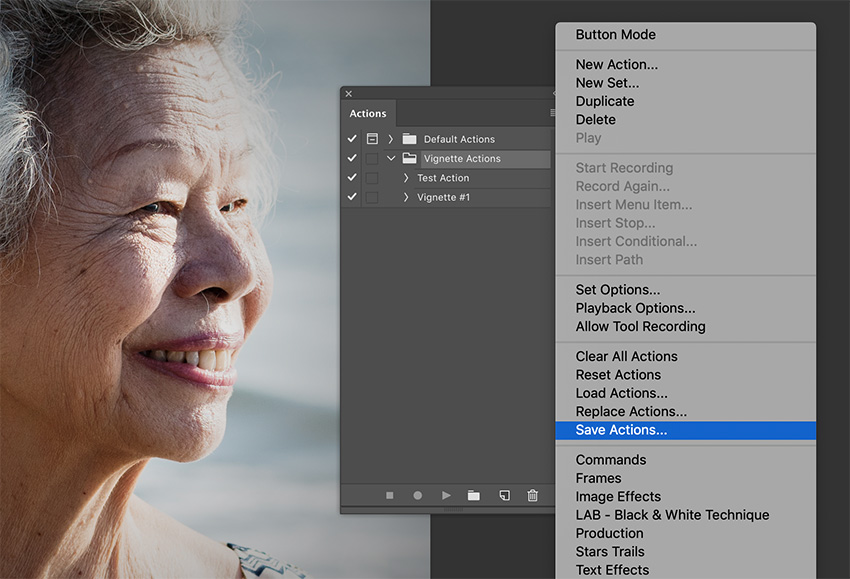Image resolution: width=850 pixels, height=579 pixels.
Task: Toggle checkmark for Vignette #1 action
Action: click(x=352, y=196)
